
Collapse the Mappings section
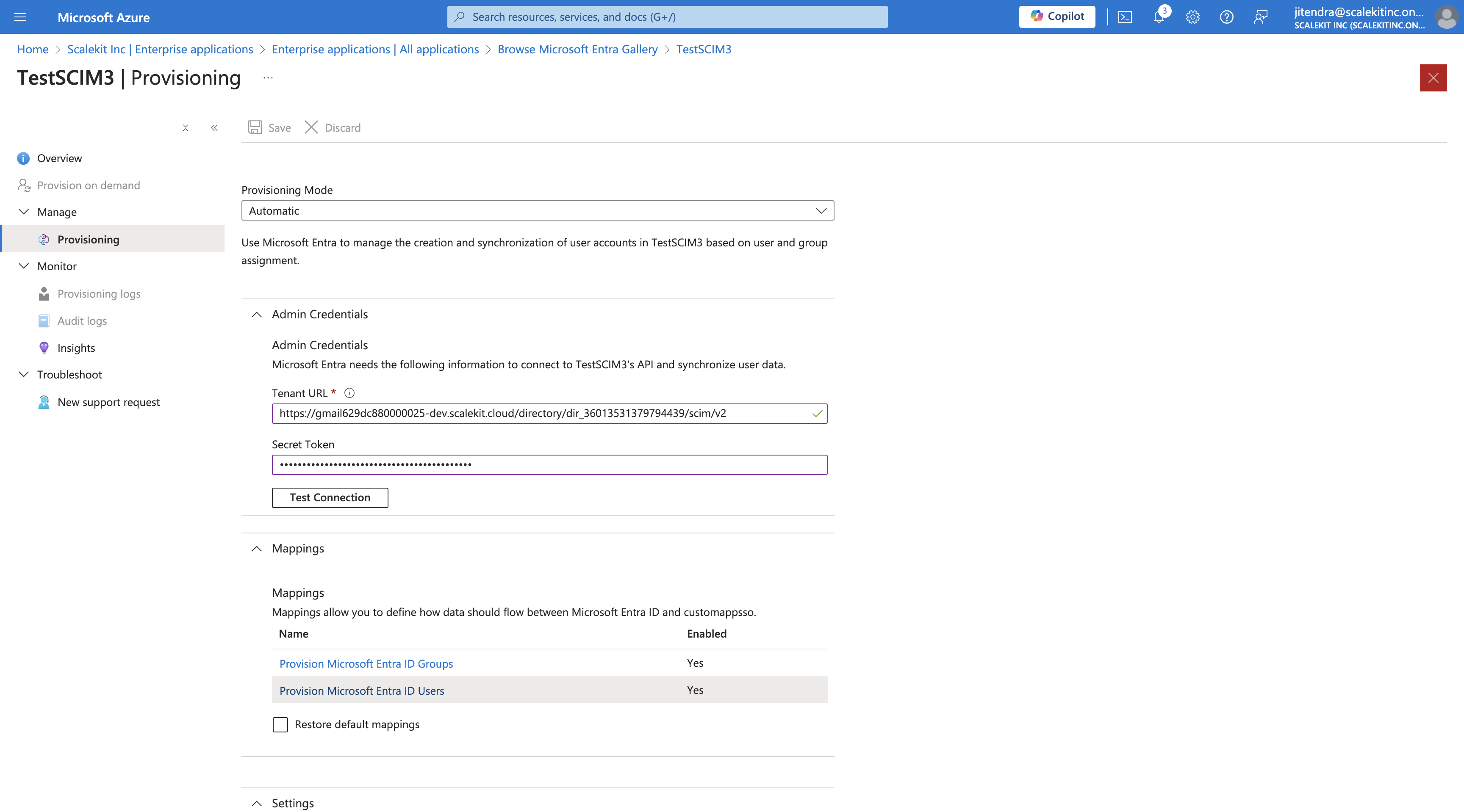coord(257,549)
